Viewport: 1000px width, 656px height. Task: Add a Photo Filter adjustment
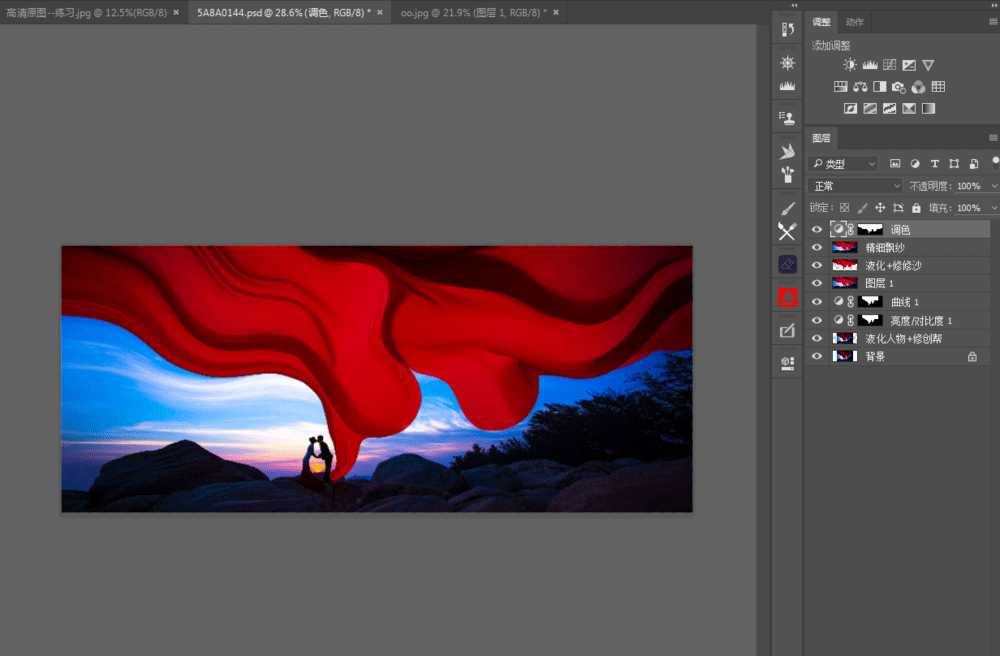(x=898, y=87)
